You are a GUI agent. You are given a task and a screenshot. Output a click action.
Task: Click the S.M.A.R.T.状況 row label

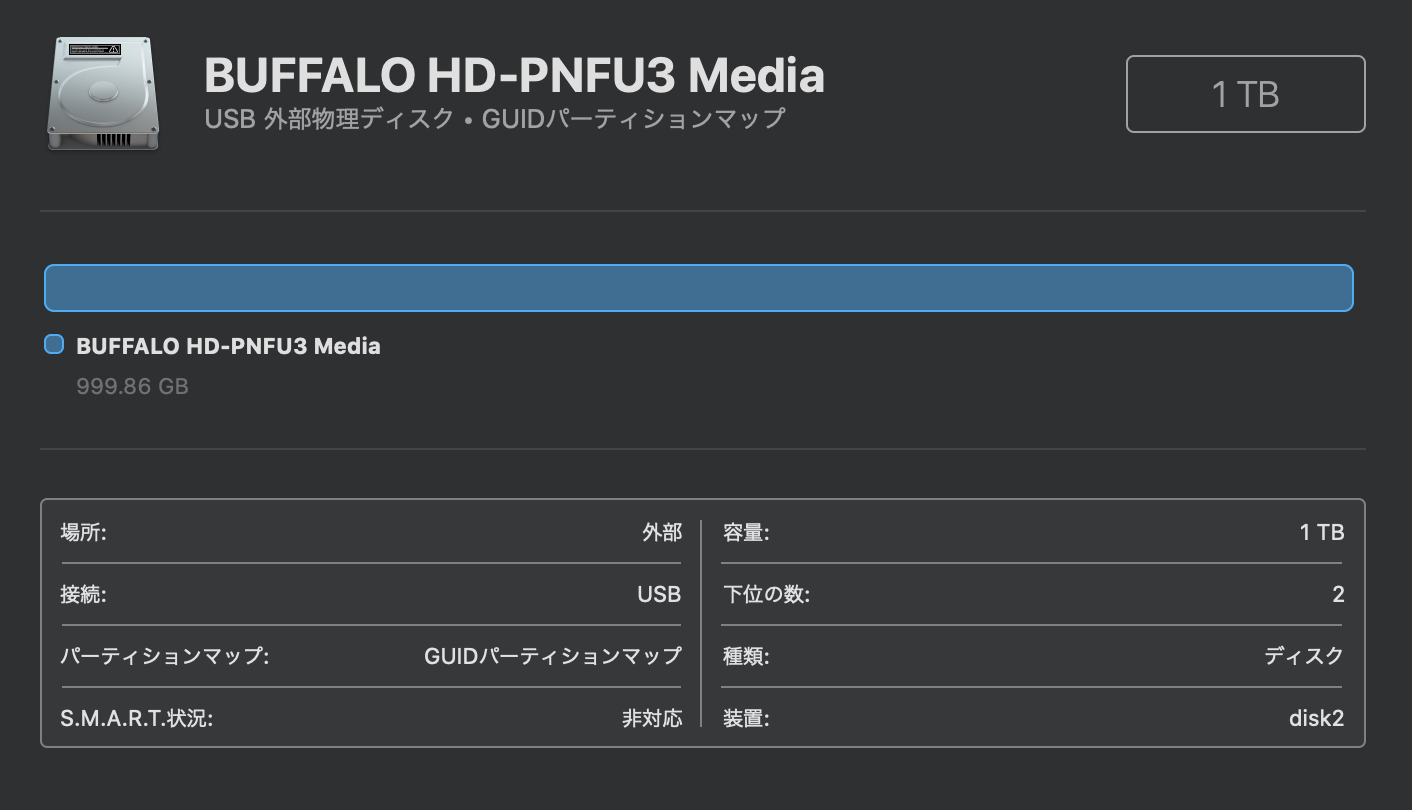pyautogui.click(x=136, y=718)
